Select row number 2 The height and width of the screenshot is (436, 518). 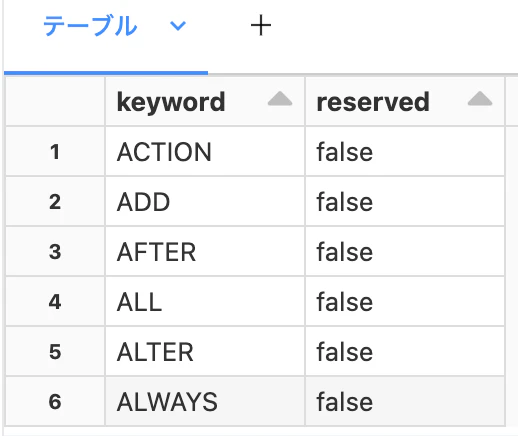click(55, 201)
